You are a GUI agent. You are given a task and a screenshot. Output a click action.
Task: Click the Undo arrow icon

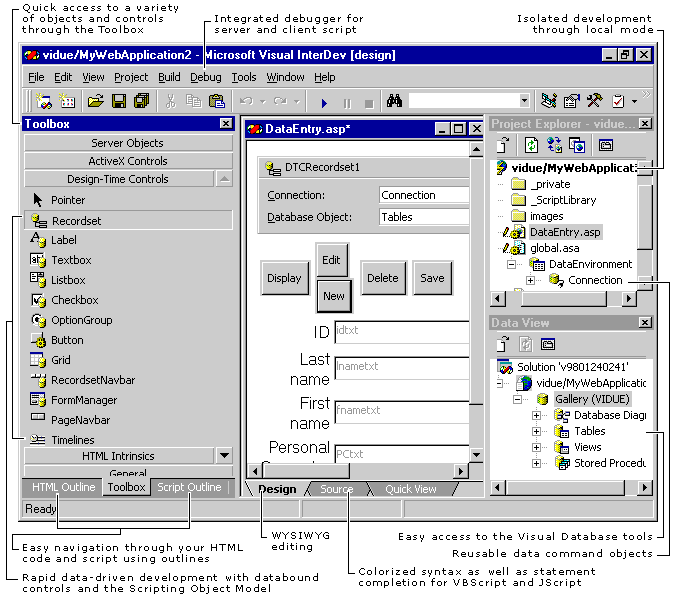coord(246,101)
